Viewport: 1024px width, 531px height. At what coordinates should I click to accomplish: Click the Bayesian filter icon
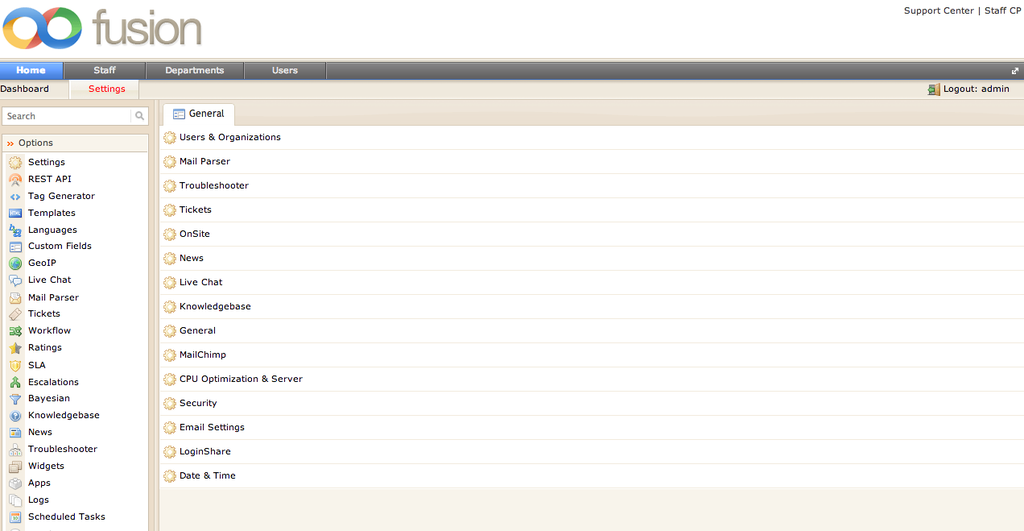click(15, 398)
